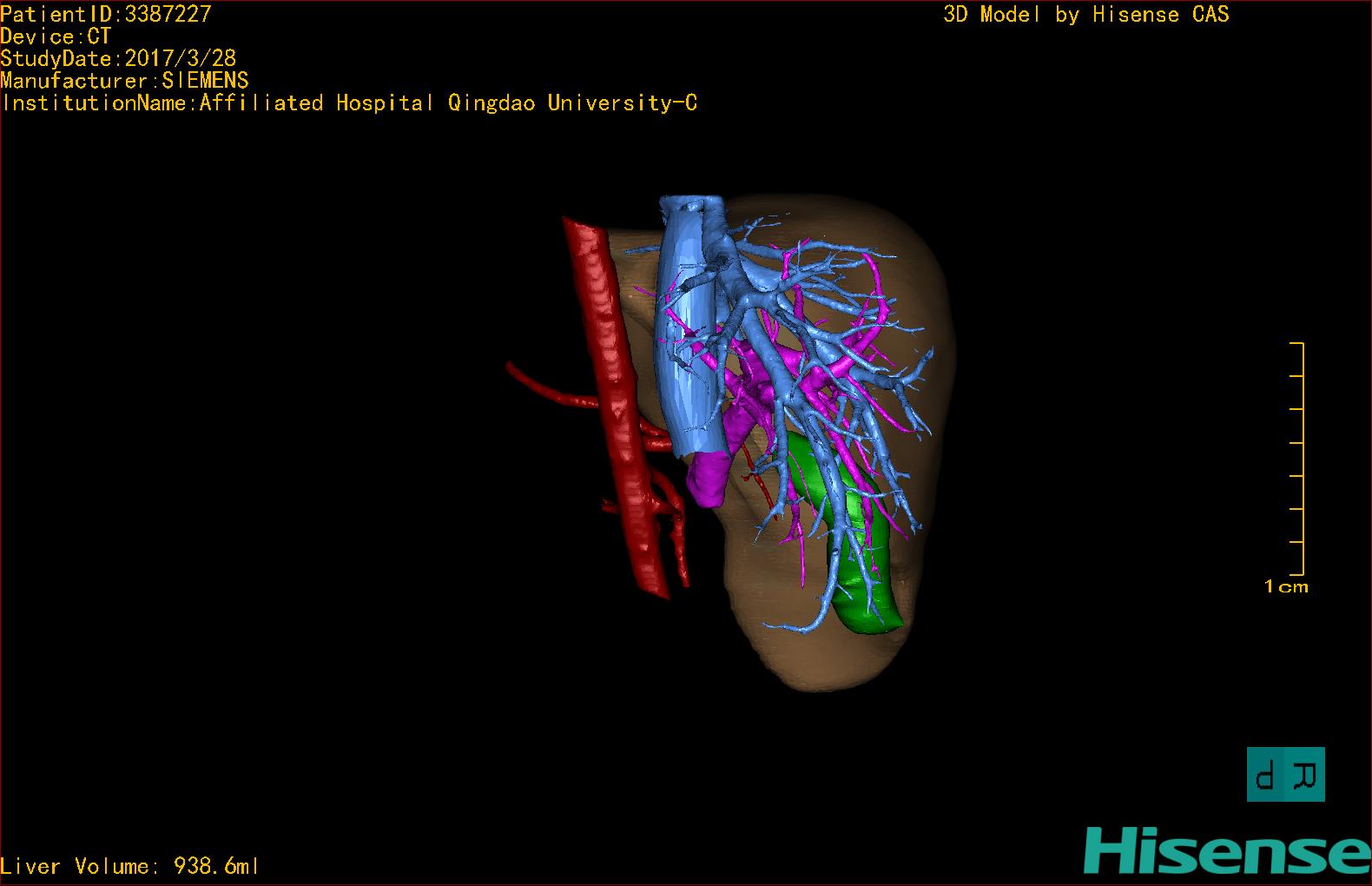Click the InstitutionName Affiliated Hospital Qingdao University line
This screenshot has width=1372, height=886.
click(348, 103)
